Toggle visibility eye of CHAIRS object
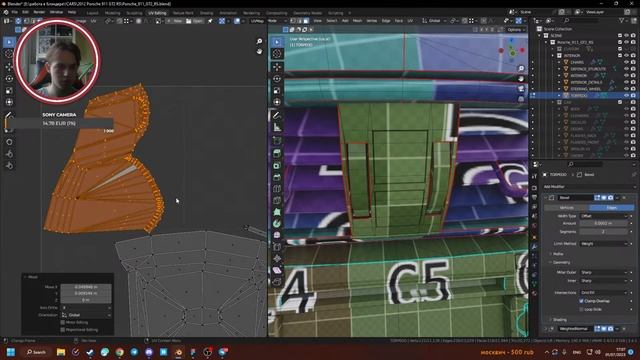Viewport: 640px width, 360px height. [626, 62]
